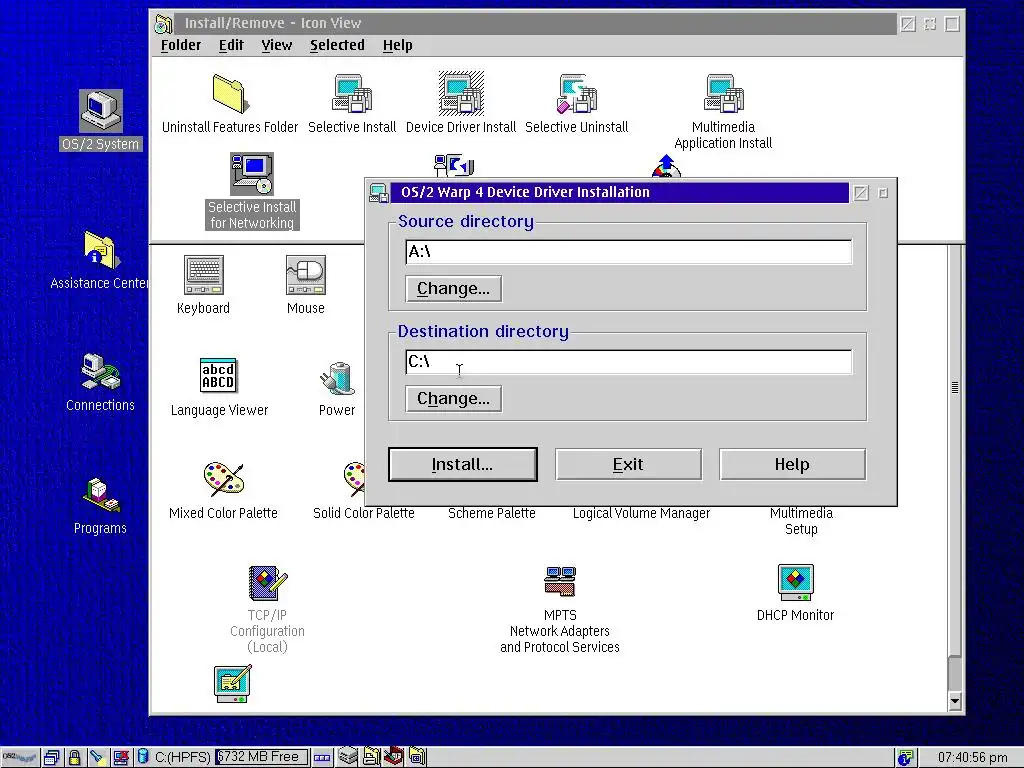The height and width of the screenshot is (768, 1024).
Task: Click the information bubble icon near the clock
Action: click(x=905, y=758)
